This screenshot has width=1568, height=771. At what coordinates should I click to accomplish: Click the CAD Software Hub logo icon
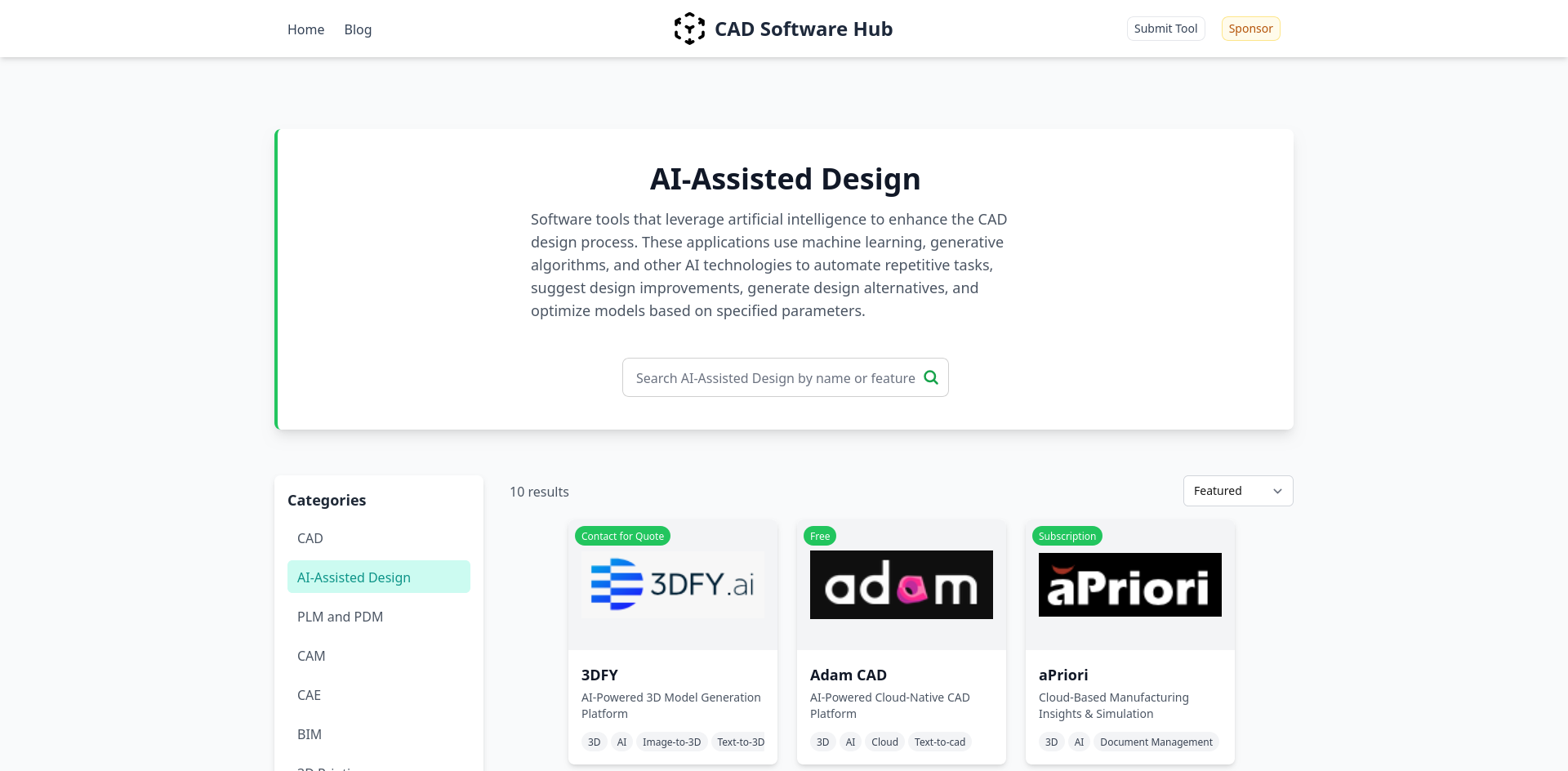pos(689,29)
